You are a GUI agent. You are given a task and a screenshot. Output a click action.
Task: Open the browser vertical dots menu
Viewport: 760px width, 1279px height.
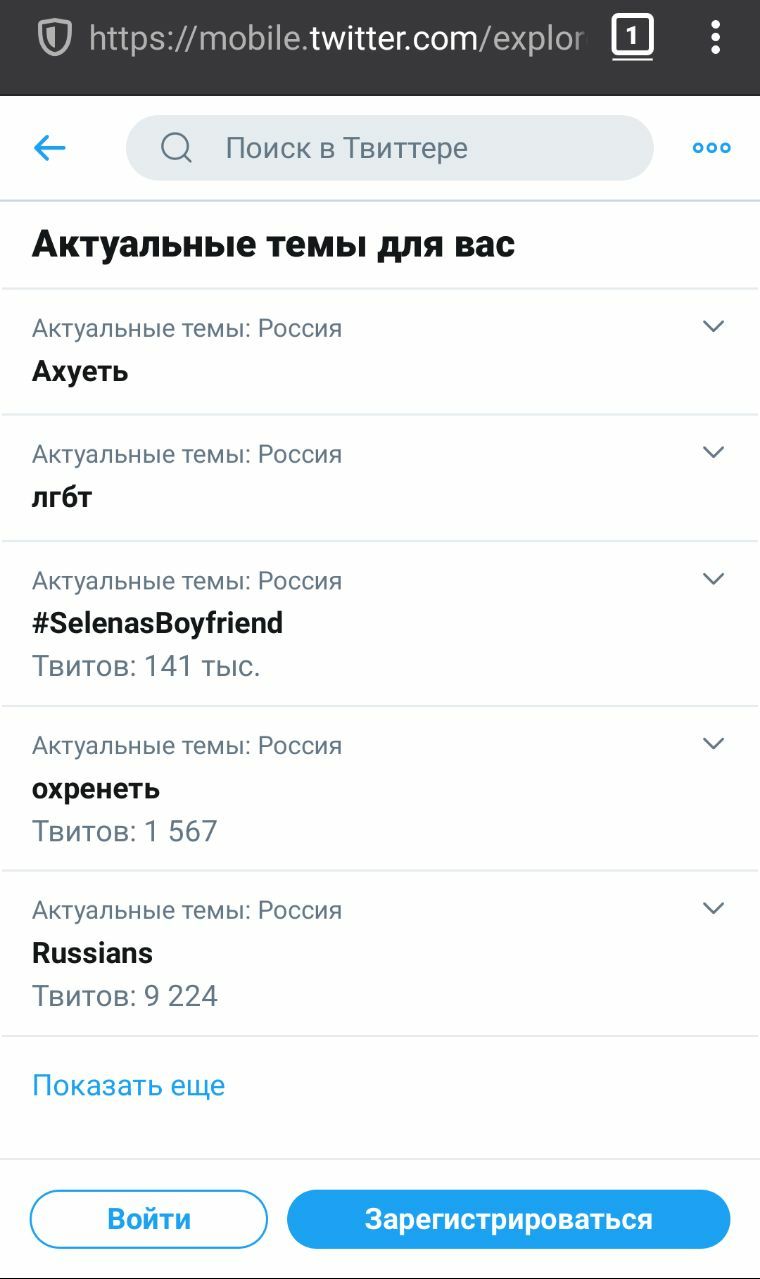pyautogui.click(x=715, y=37)
